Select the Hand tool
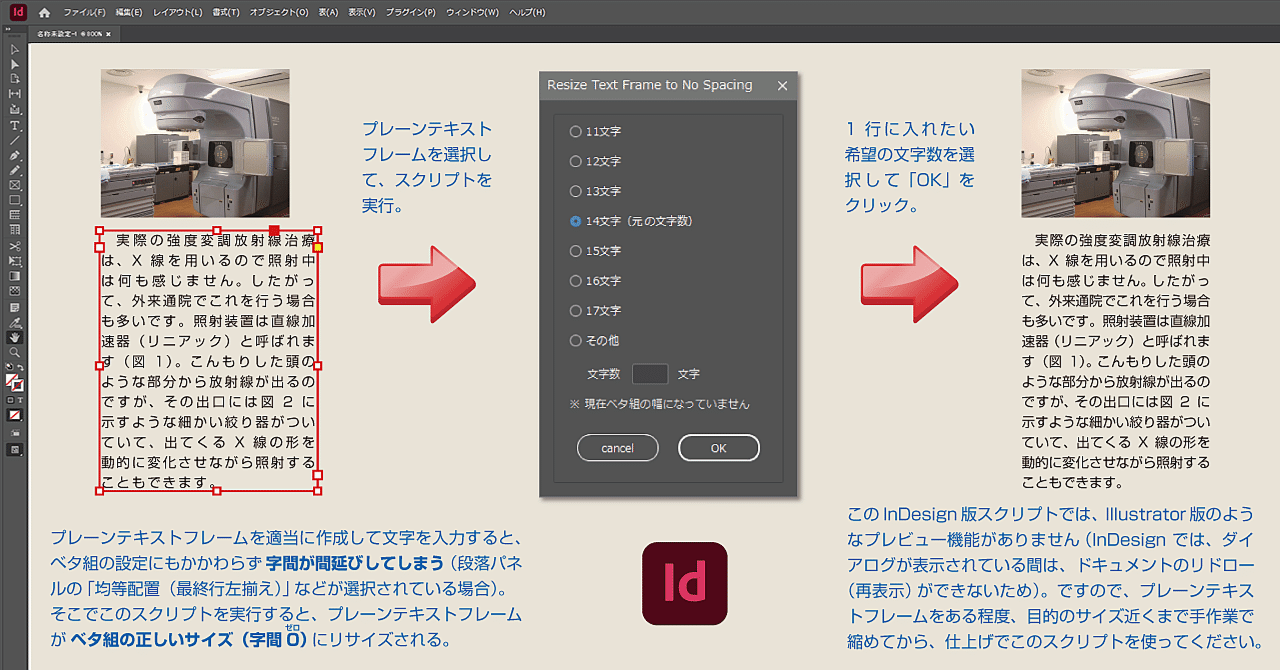 point(14,337)
